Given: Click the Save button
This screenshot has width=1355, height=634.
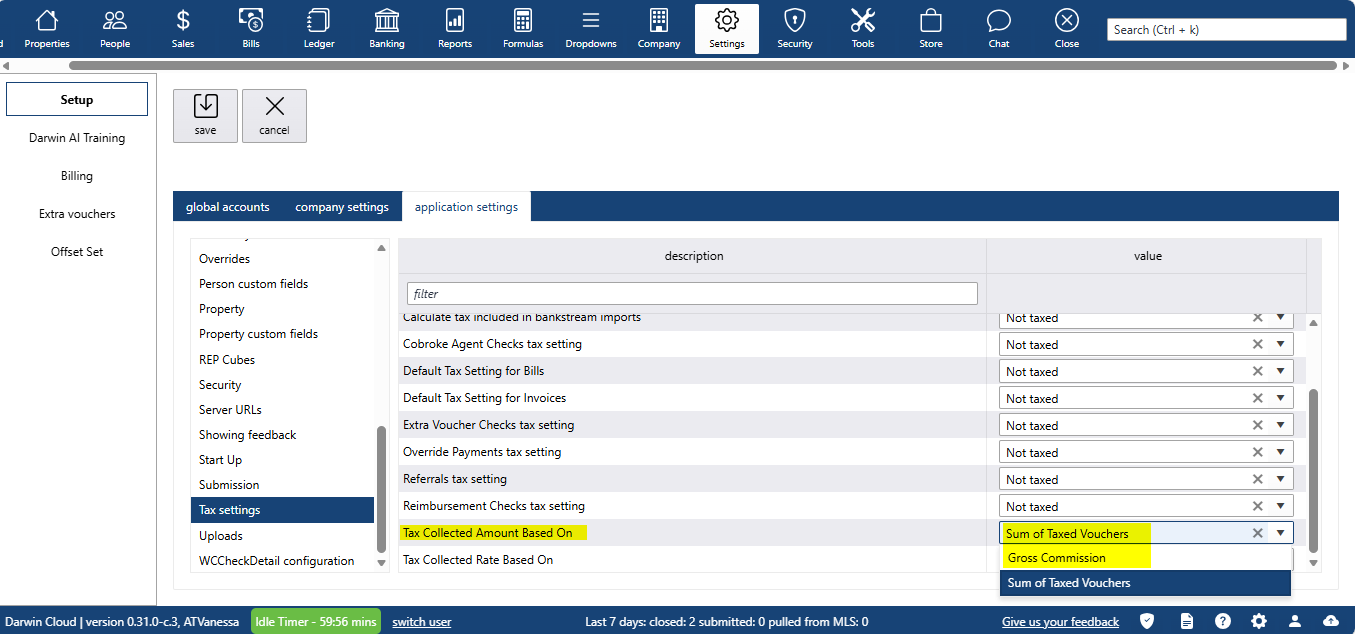Looking at the screenshot, I should [205, 116].
